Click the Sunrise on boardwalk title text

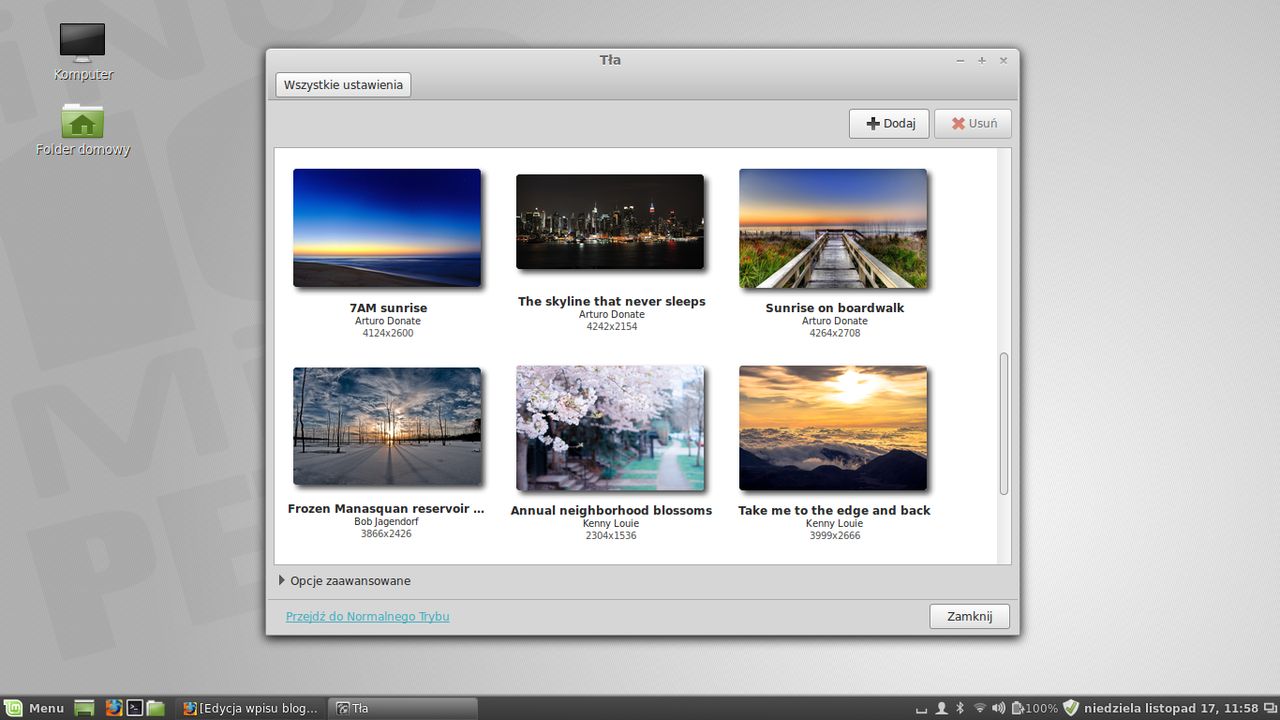point(834,308)
